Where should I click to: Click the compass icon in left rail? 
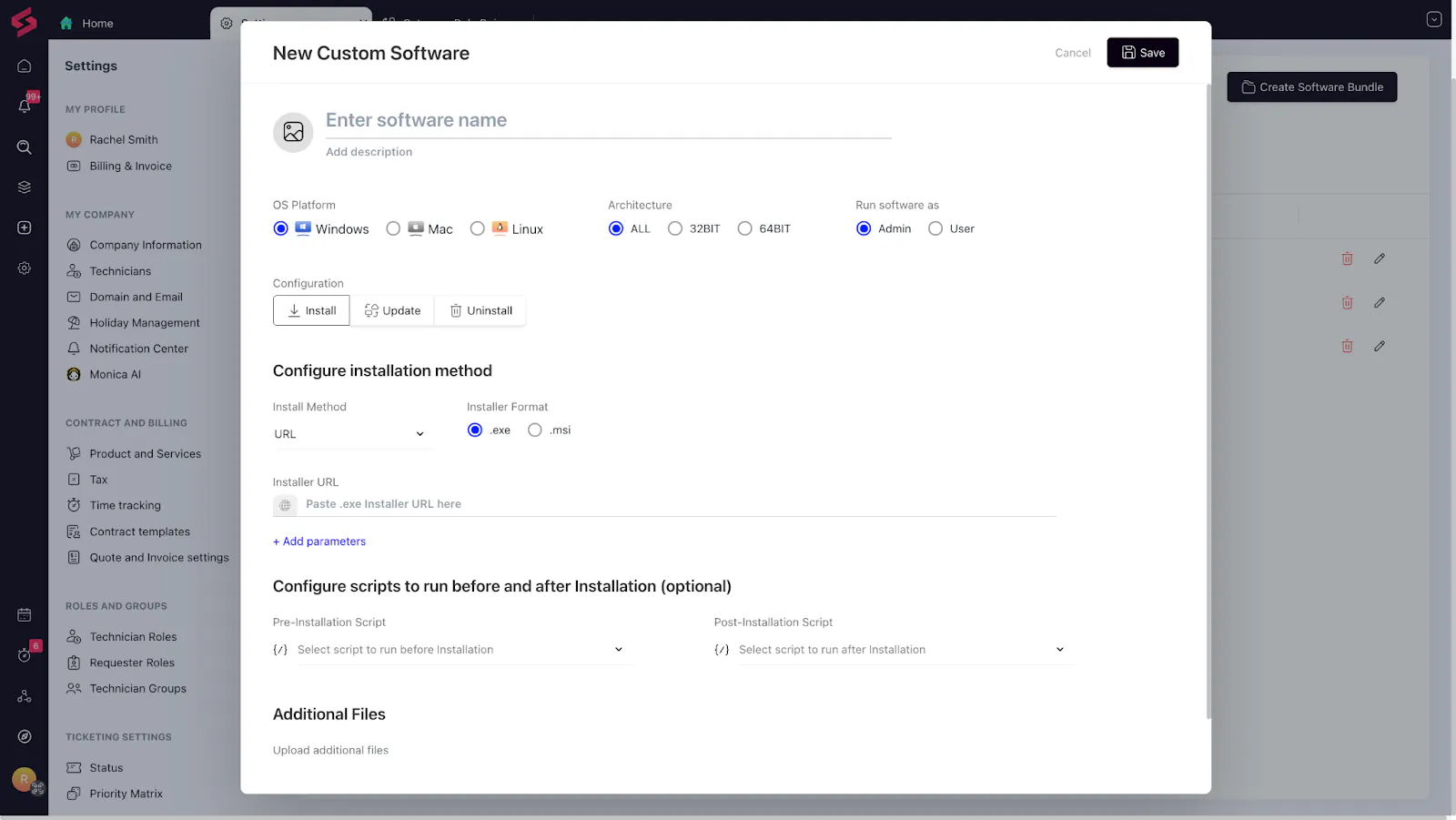pyautogui.click(x=25, y=736)
